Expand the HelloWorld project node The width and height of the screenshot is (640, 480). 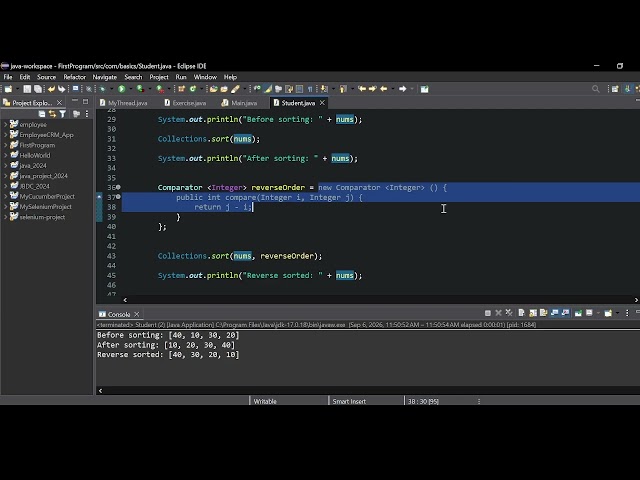[x=5, y=155]
